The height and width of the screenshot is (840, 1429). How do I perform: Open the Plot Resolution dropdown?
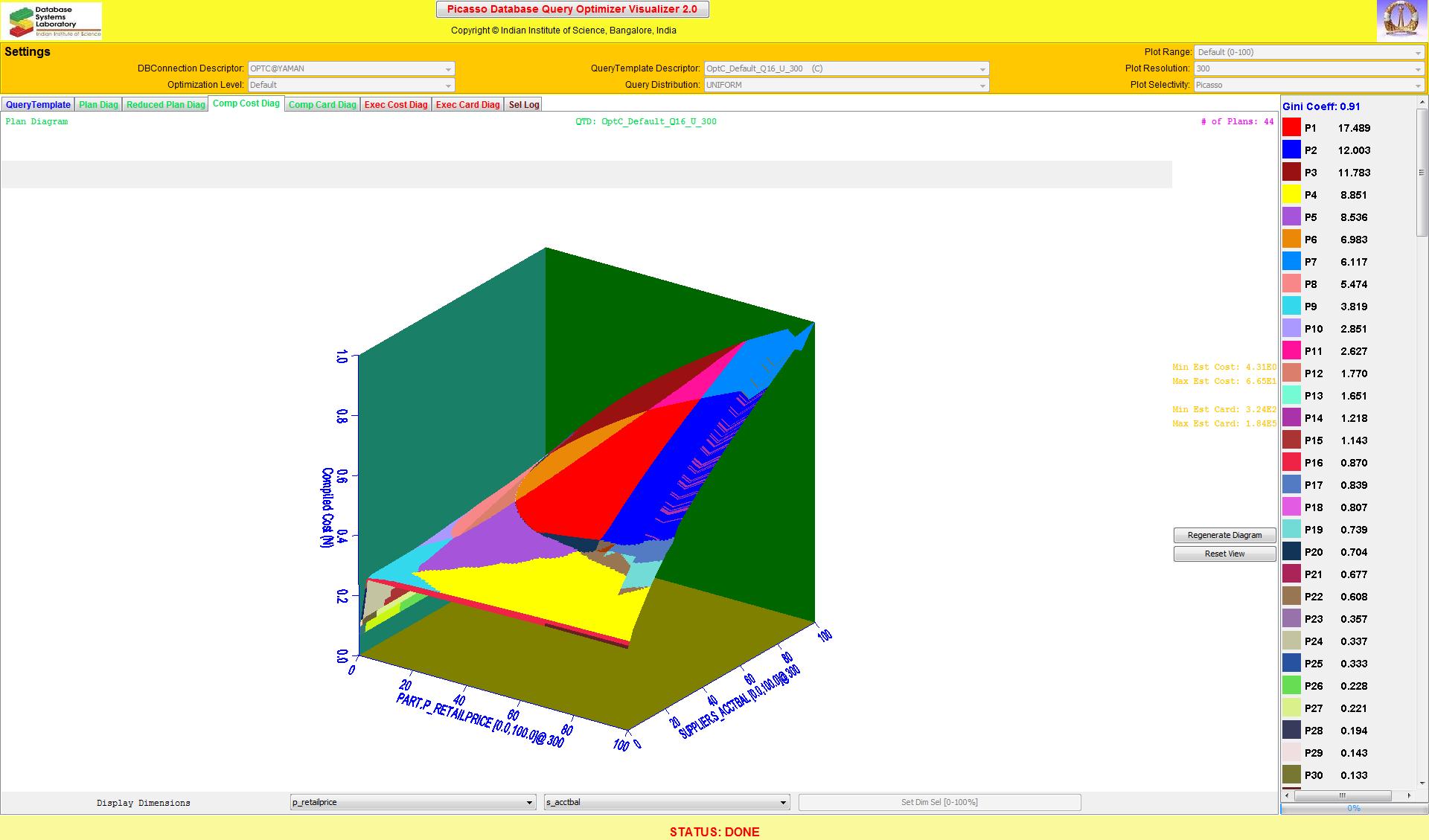tap(1308, 68)
